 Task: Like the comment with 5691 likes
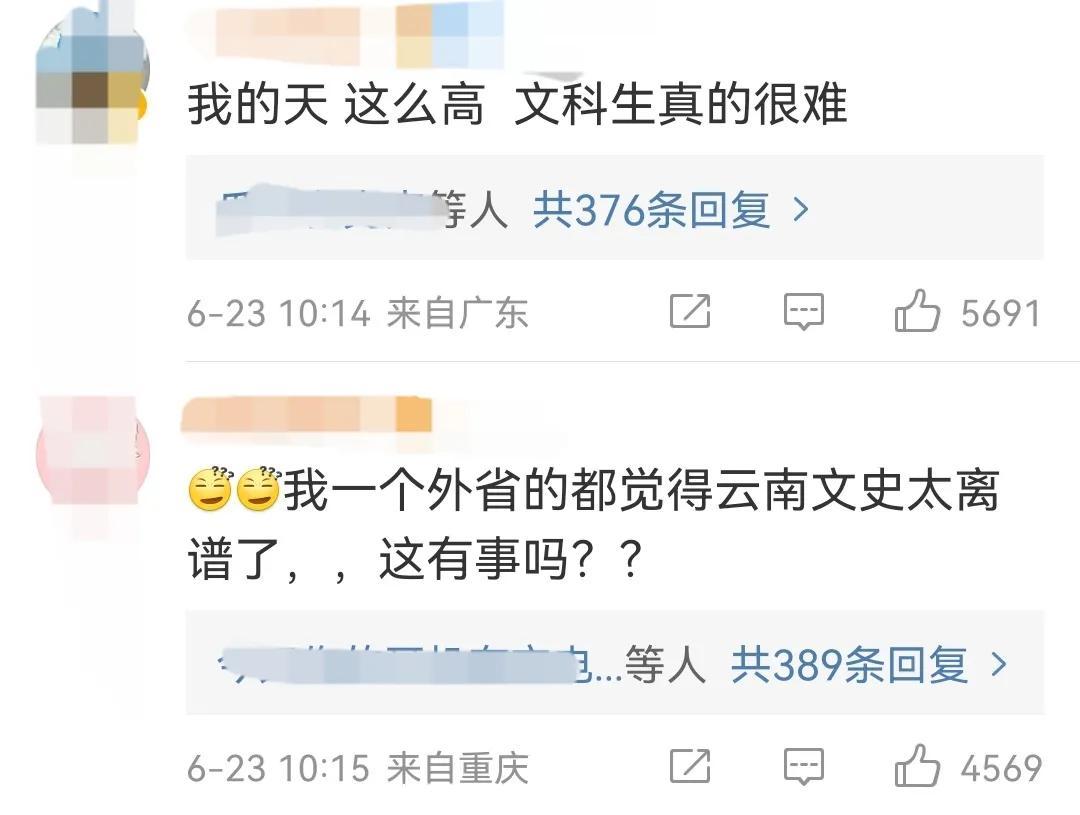917,311
